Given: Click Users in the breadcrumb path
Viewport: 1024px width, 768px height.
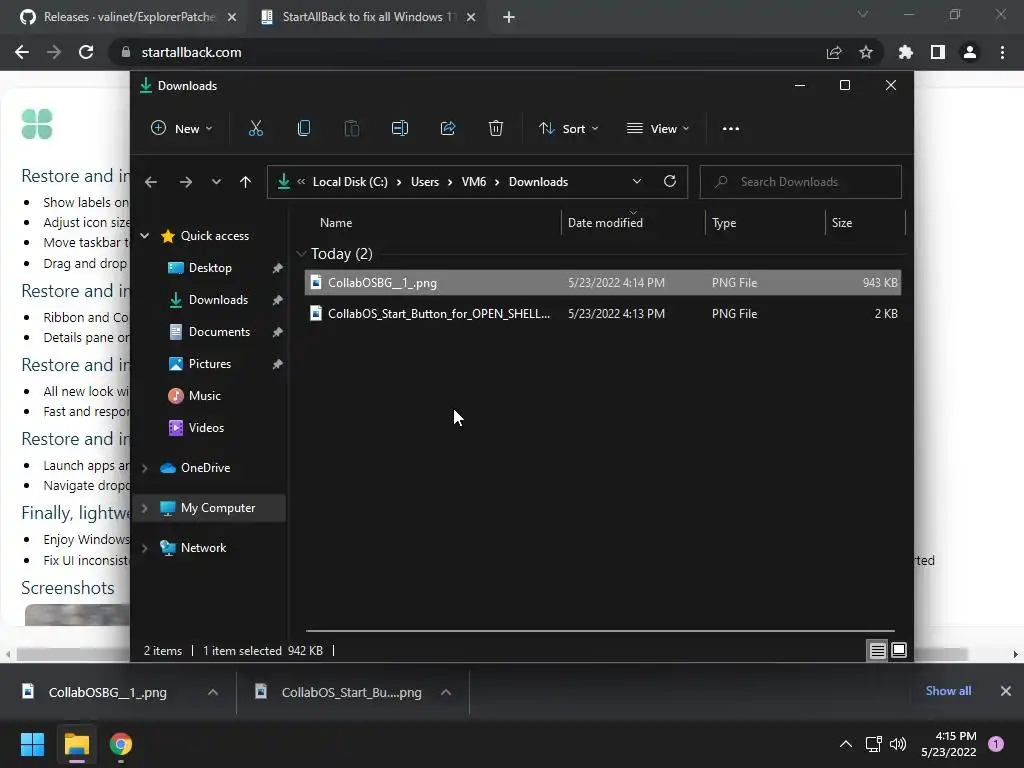Looking at the screenshot, I should (x=424, y=182).
